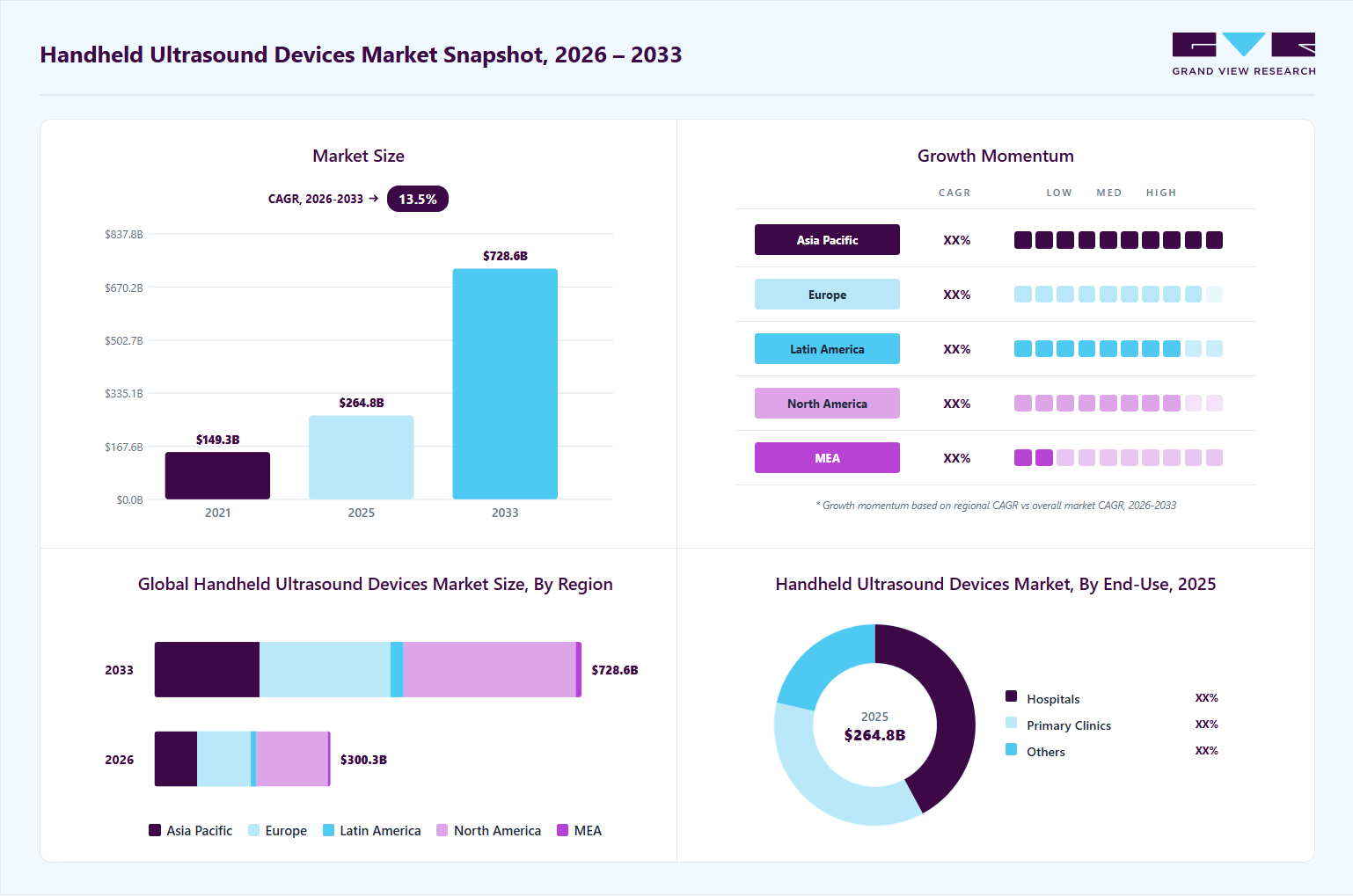Click the HIGH column header

(1160, 193)
